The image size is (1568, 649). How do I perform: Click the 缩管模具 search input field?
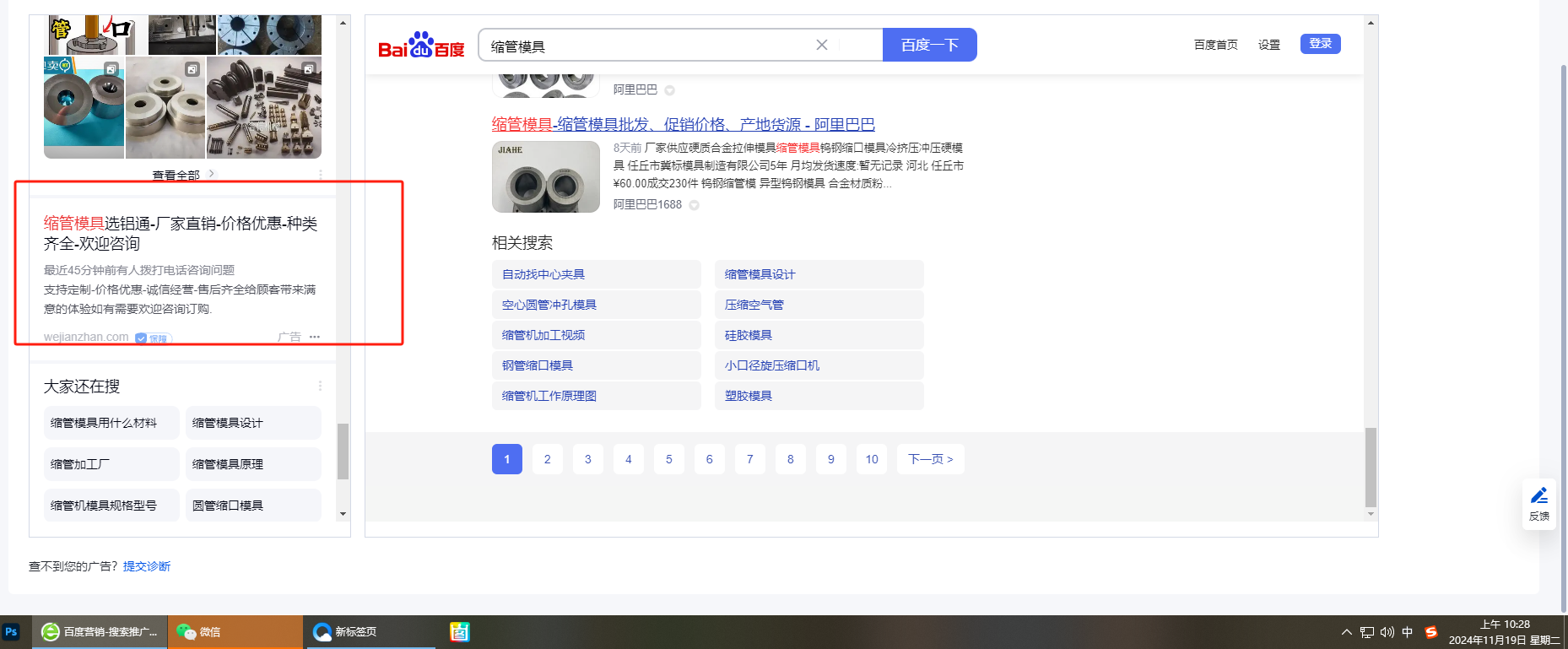[x=641, y=46]
